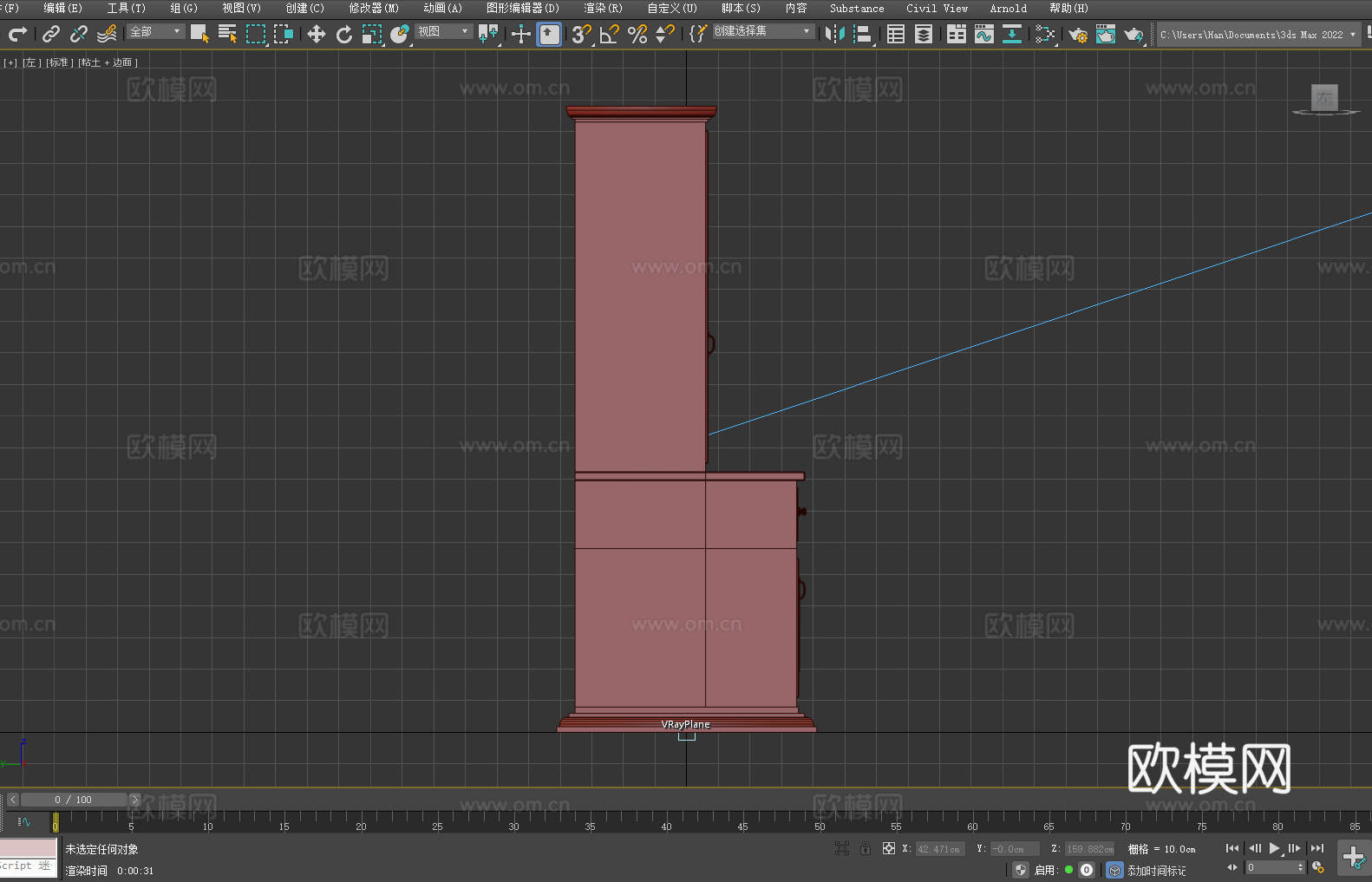Screen dimensions: 1372x882
Task: Open the Mini Curve Editor toggle
Action: [x=23, y=821]
